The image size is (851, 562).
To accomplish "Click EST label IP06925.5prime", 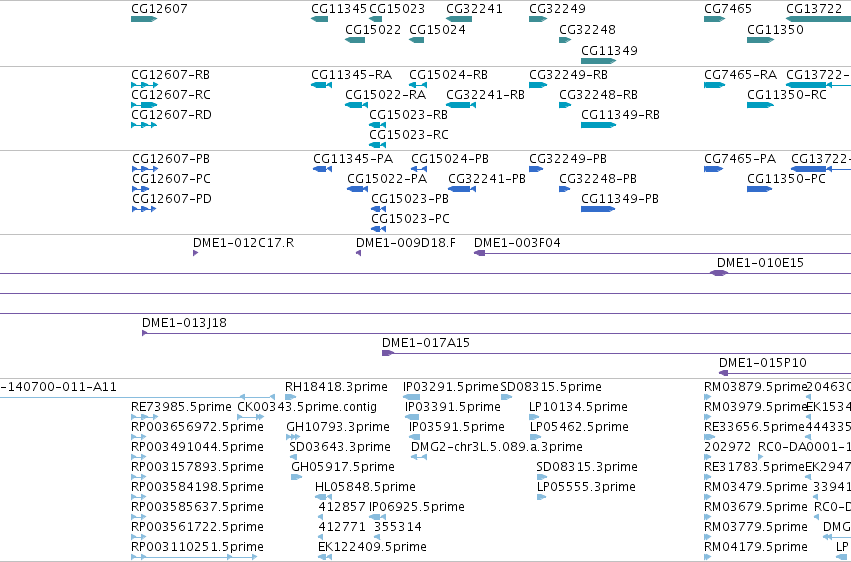I will [x=417, y=507].
